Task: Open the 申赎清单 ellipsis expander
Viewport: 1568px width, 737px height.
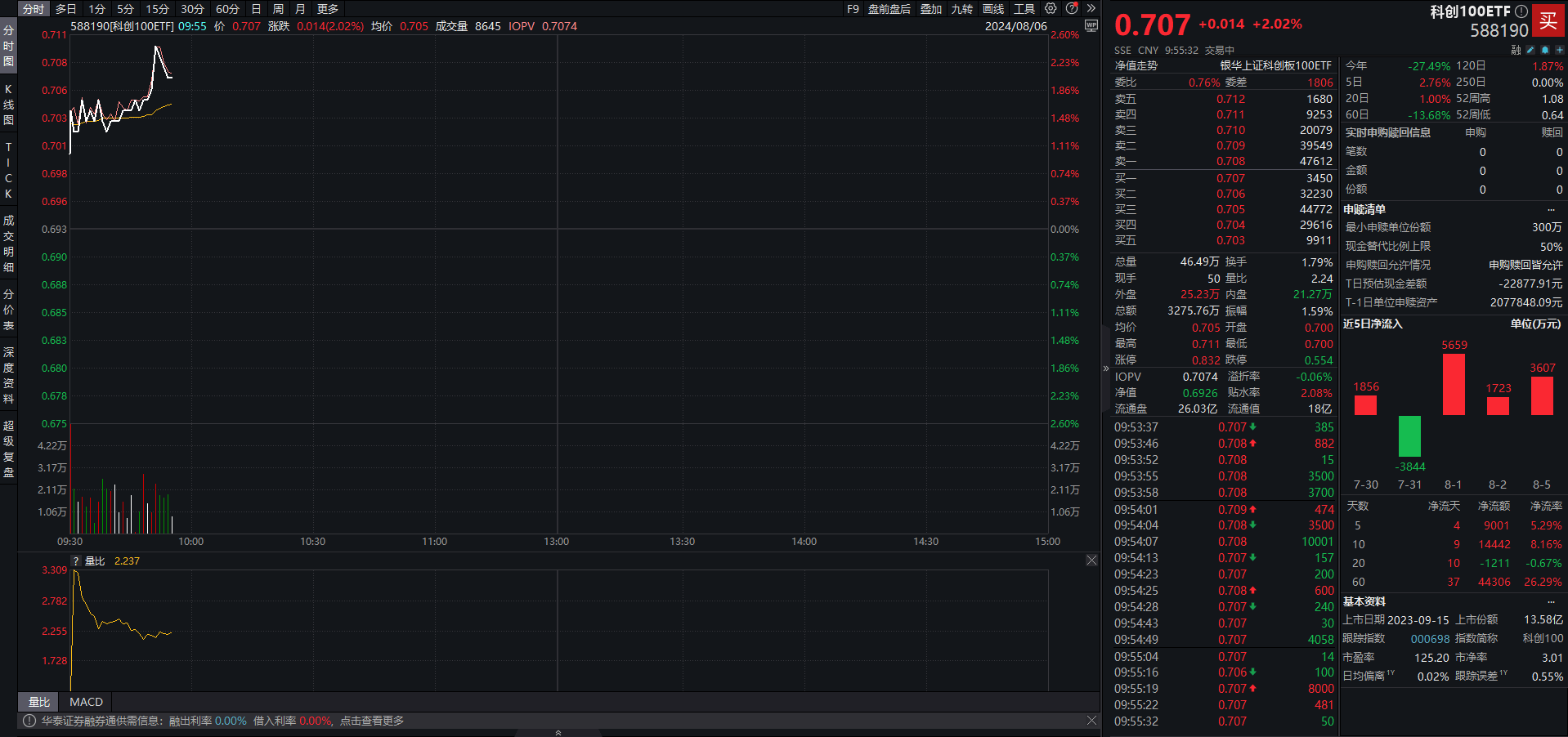Action: pyautogui.click(x=1552, y=209)
